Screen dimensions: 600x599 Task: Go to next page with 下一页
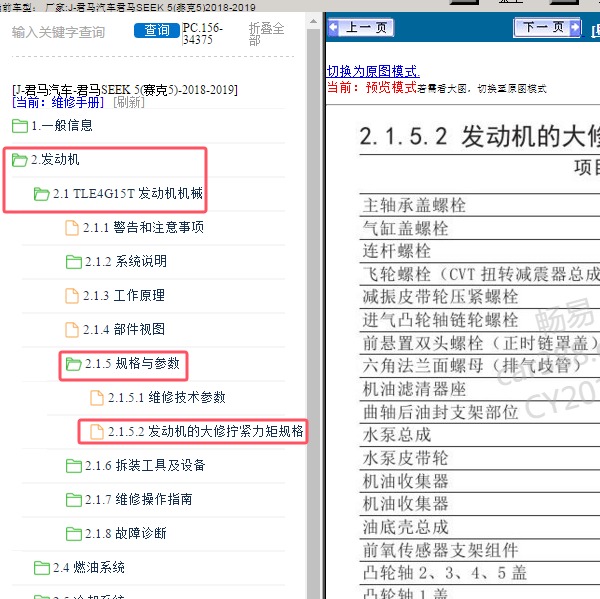(x=547, y=27)
